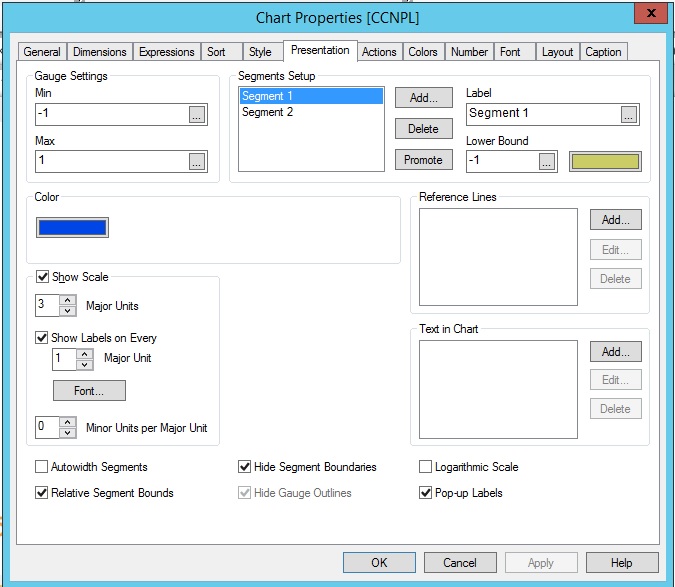Increase Minor Units per Major Unit
The height and width of the screenshot is (587, 675).
68,422
